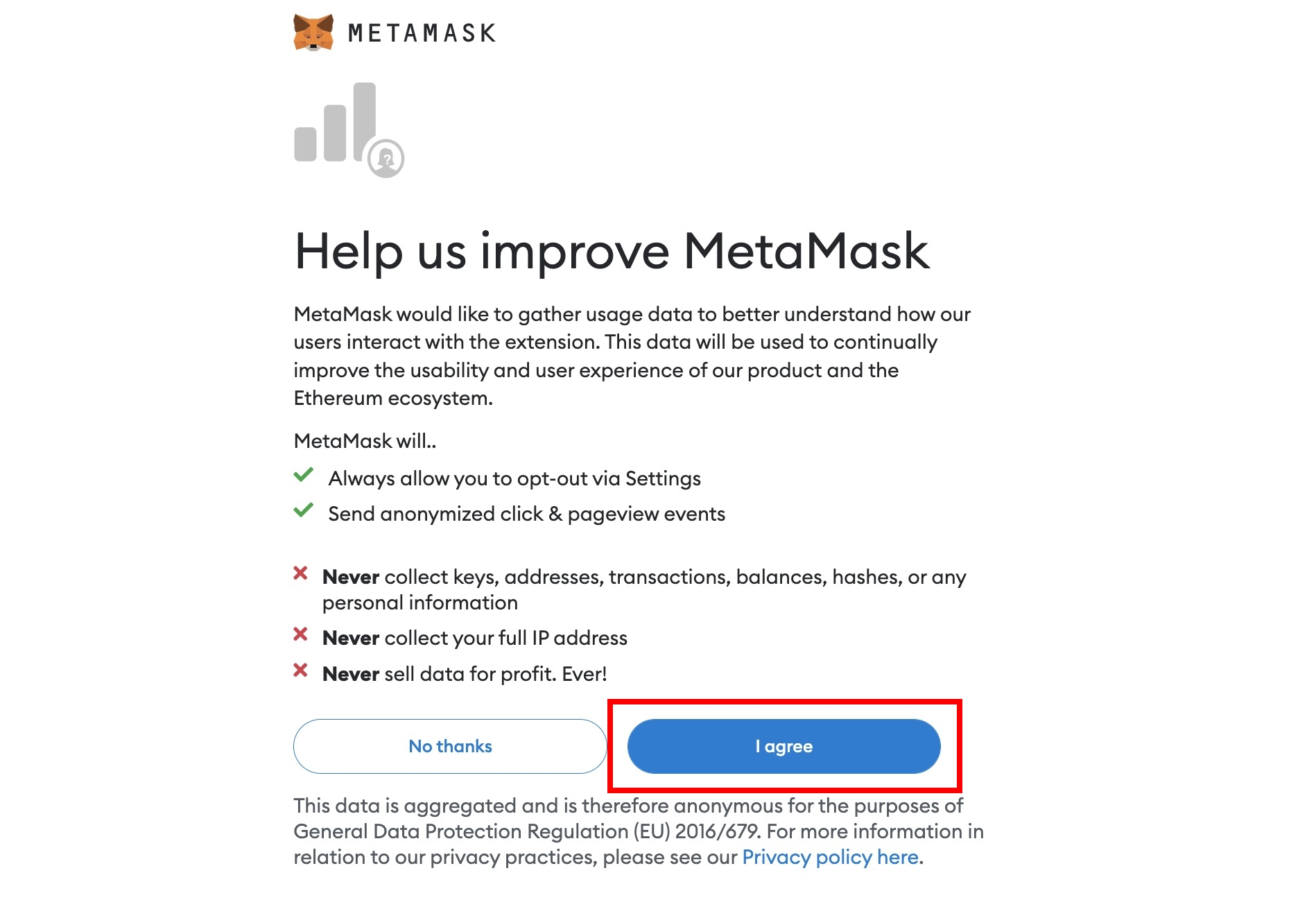Click the Never collect your full IP text
1316x918 pixels.
pyautogui.click(x=475, y=638)
